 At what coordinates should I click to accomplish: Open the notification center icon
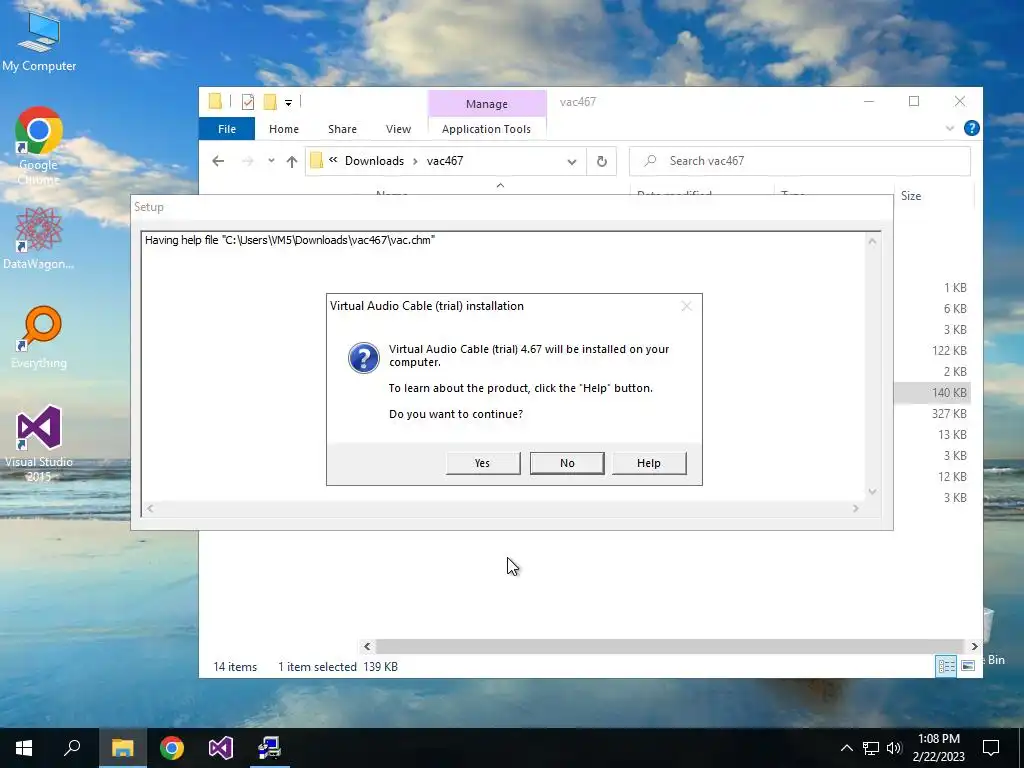pyautogui.click(x=991, y=748)
